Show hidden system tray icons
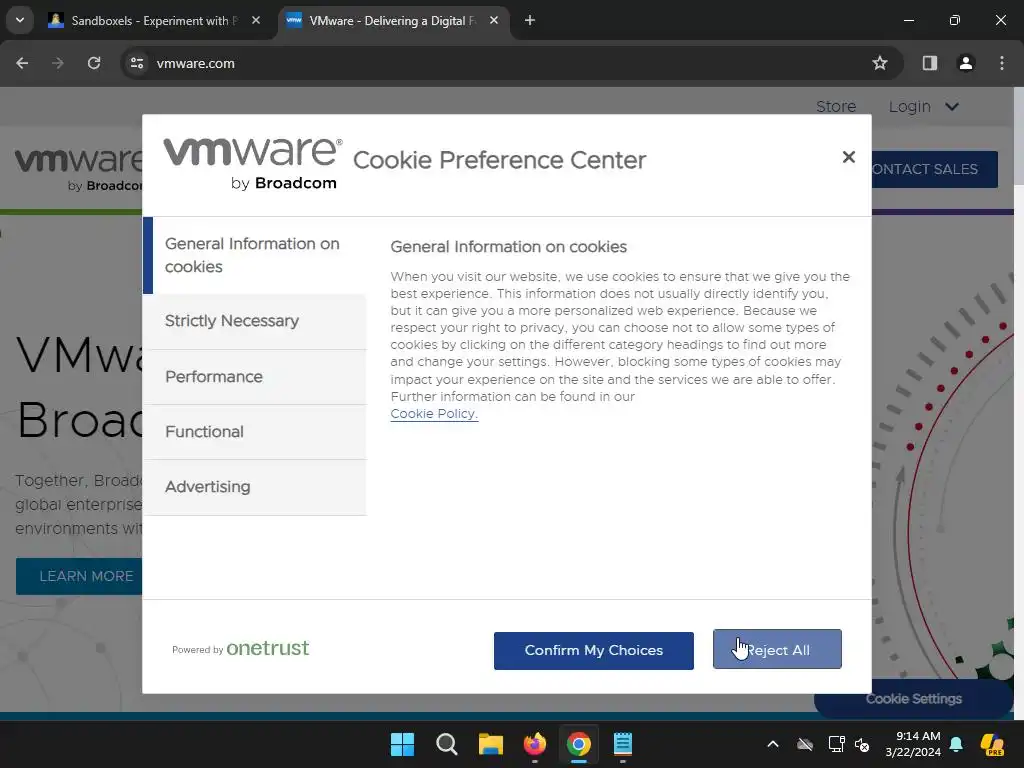The height and width of the screenshot is (768, 1024). (773, 744)
